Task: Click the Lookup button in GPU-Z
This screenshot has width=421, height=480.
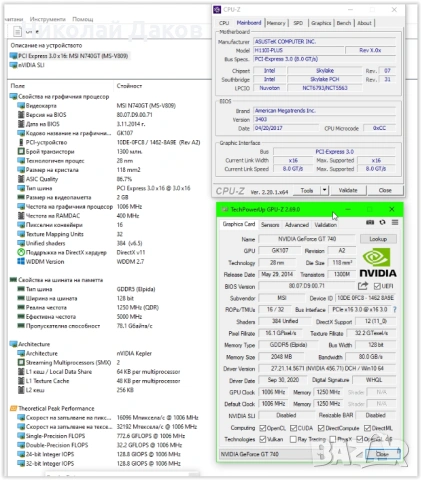Action: 378,239
